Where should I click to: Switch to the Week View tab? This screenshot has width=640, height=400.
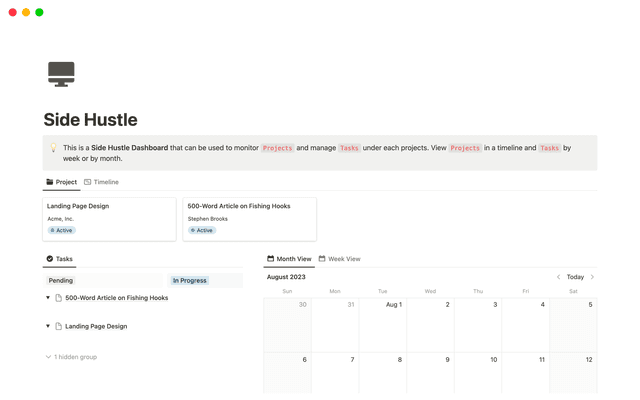(339, 259)
